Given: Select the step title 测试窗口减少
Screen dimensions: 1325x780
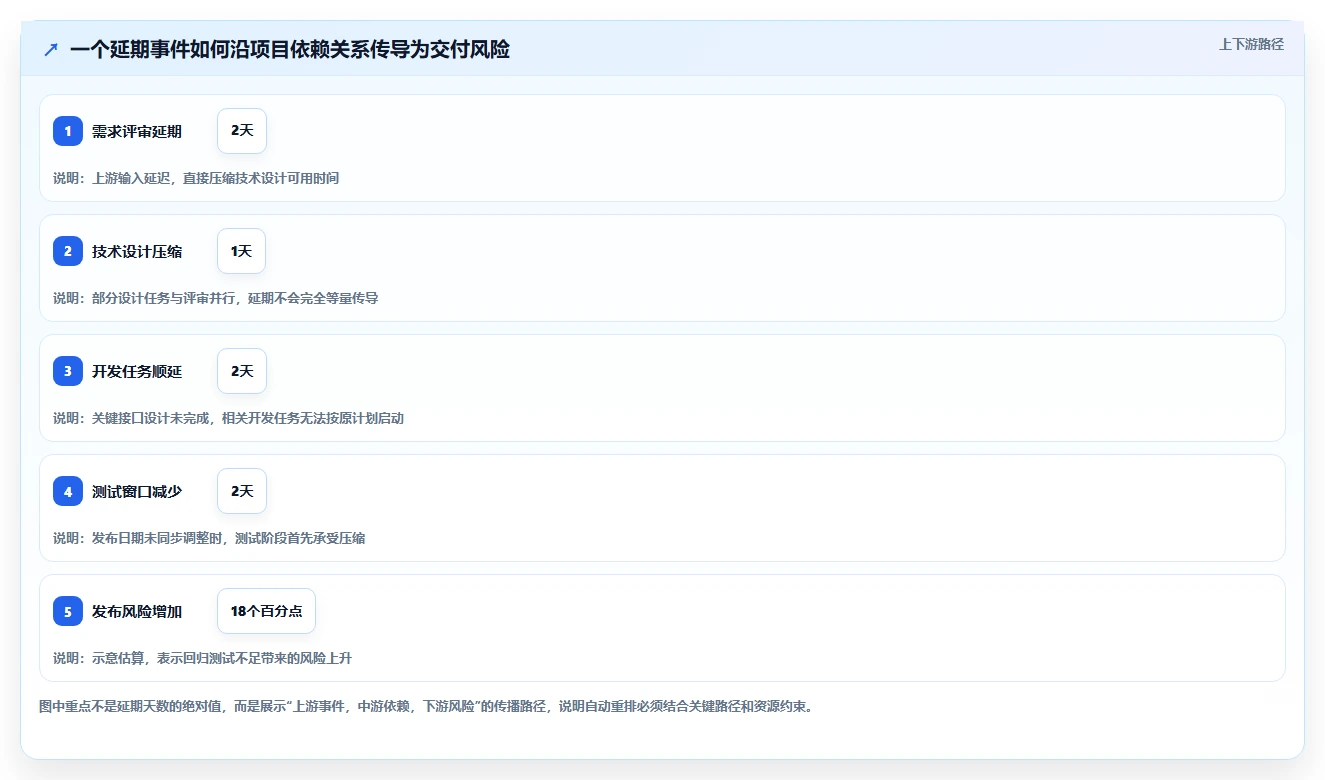Looking at the screenshot, I should click(137, 491).
